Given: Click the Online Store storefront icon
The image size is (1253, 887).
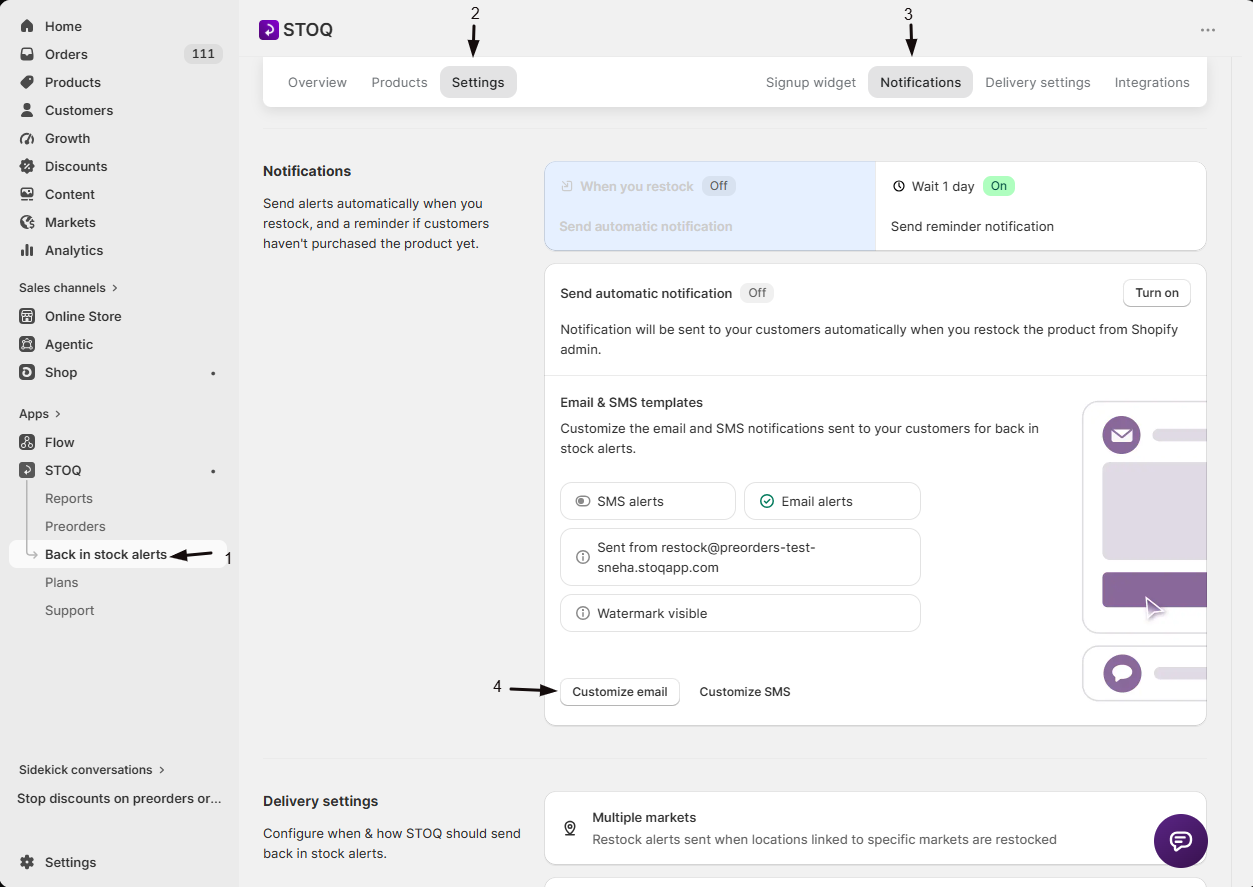Looking at the screenshot, I should tap(27, 316).
